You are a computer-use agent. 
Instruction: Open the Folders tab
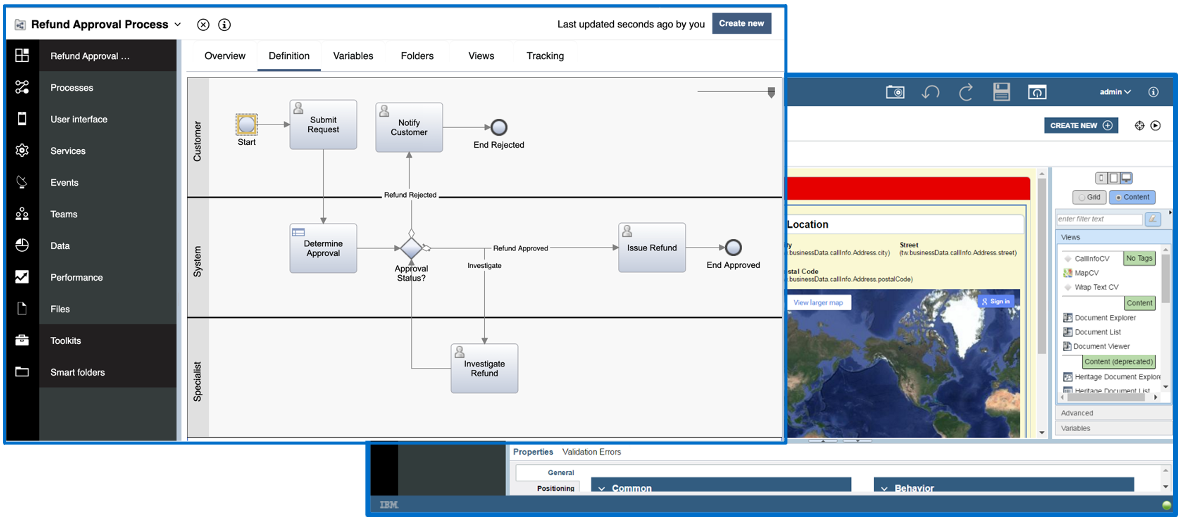[x=417, y=56]
